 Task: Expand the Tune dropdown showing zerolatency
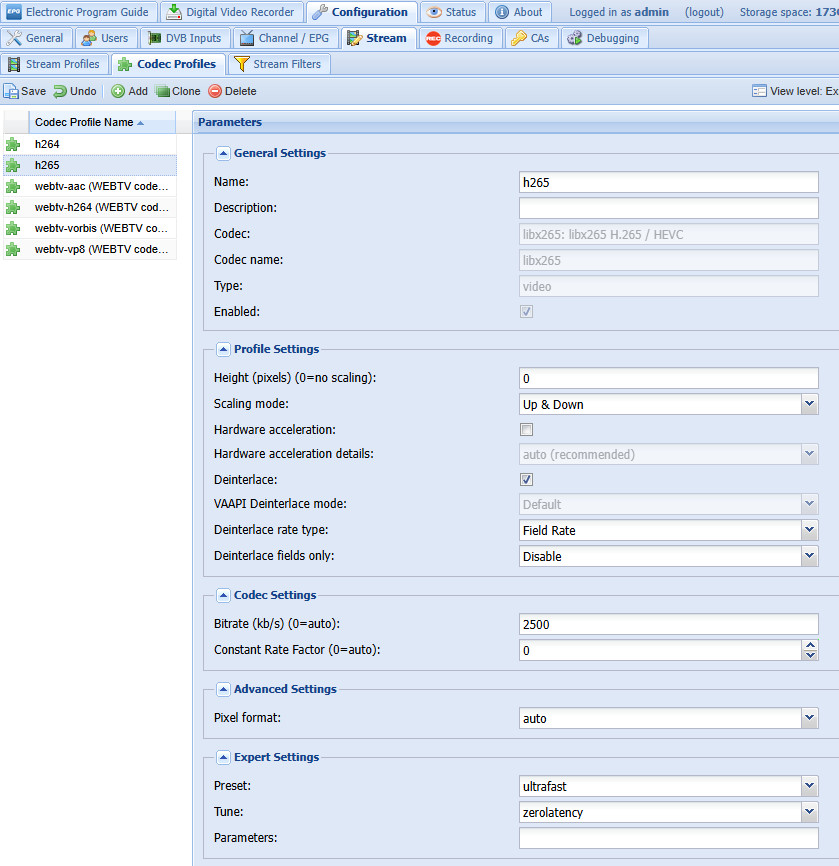point(809,813)
